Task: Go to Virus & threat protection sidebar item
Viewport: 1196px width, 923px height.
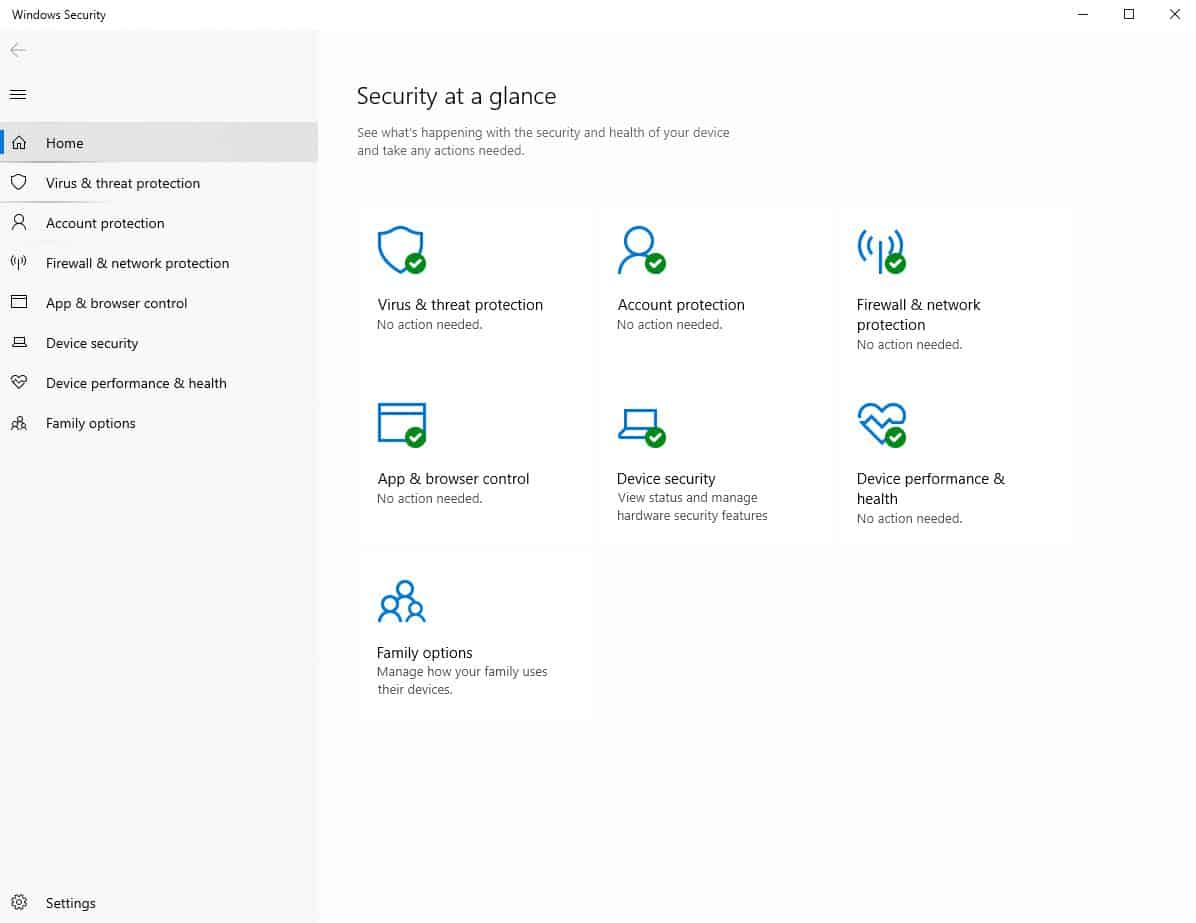Action: coord(159,182)
